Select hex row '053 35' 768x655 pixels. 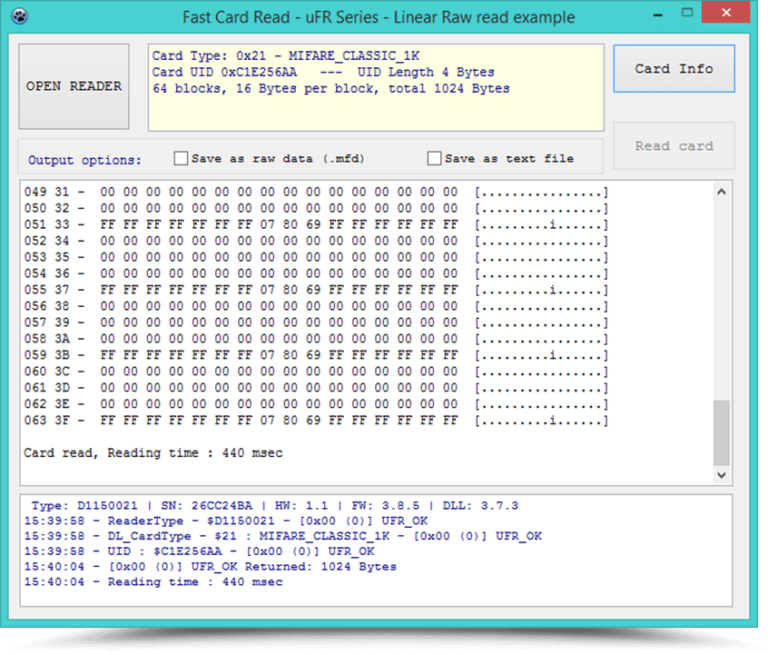(316, 257)
